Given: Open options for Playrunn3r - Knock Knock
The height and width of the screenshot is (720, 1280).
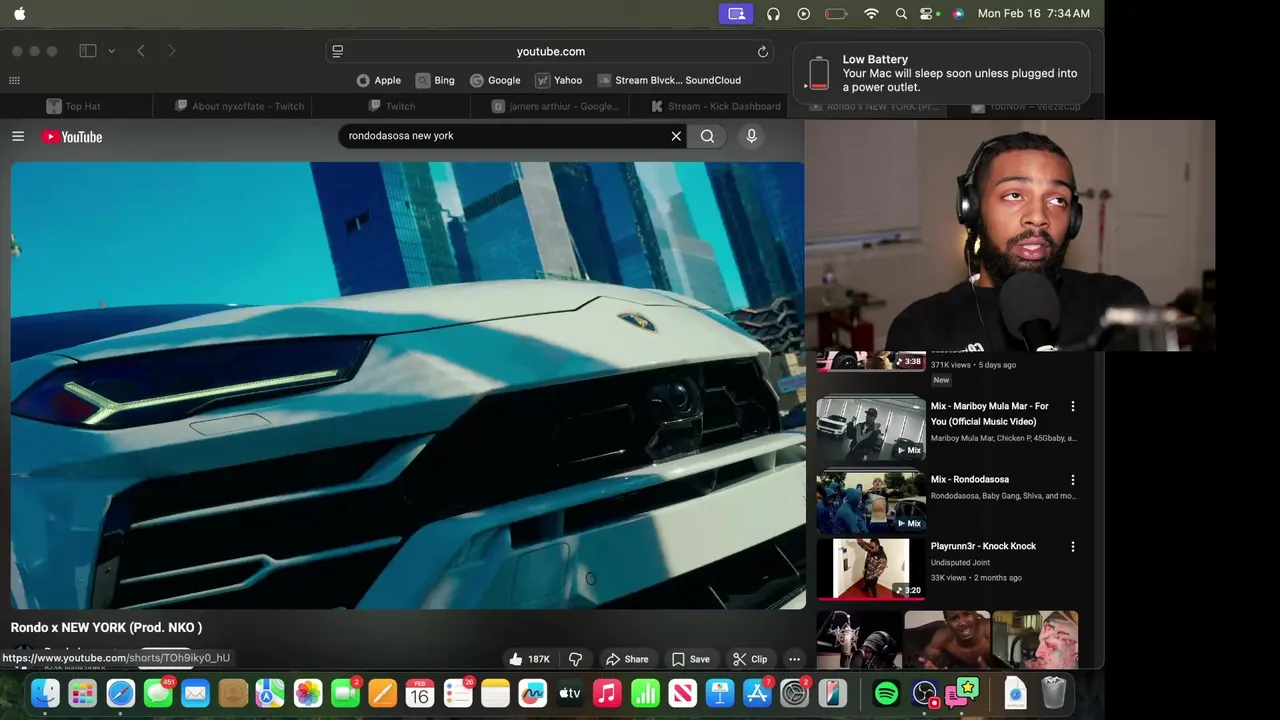Looking at the screenshot, I should [1073, 546].
